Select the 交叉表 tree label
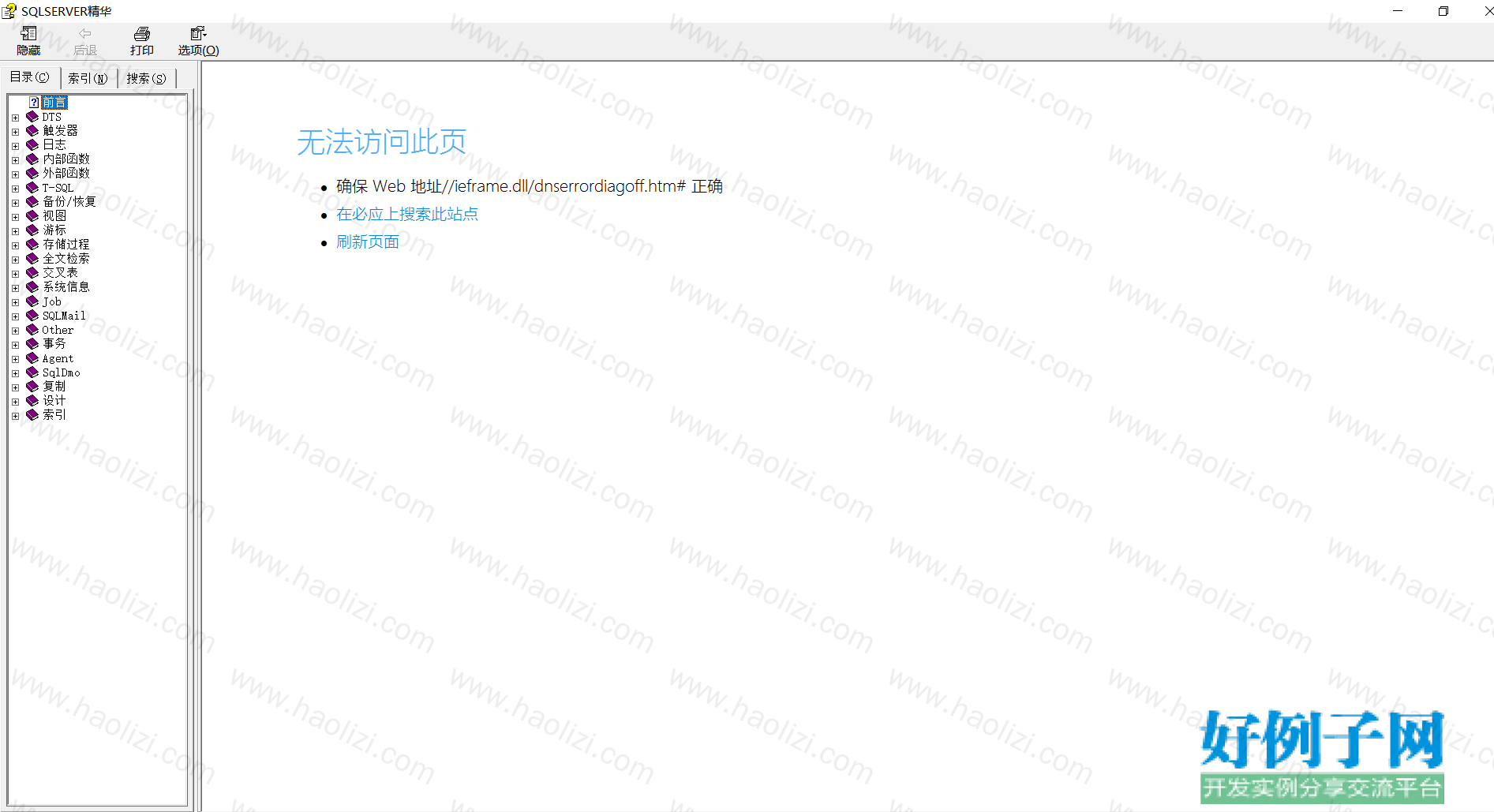This screenshot has width=1494, height=812. 60,273
